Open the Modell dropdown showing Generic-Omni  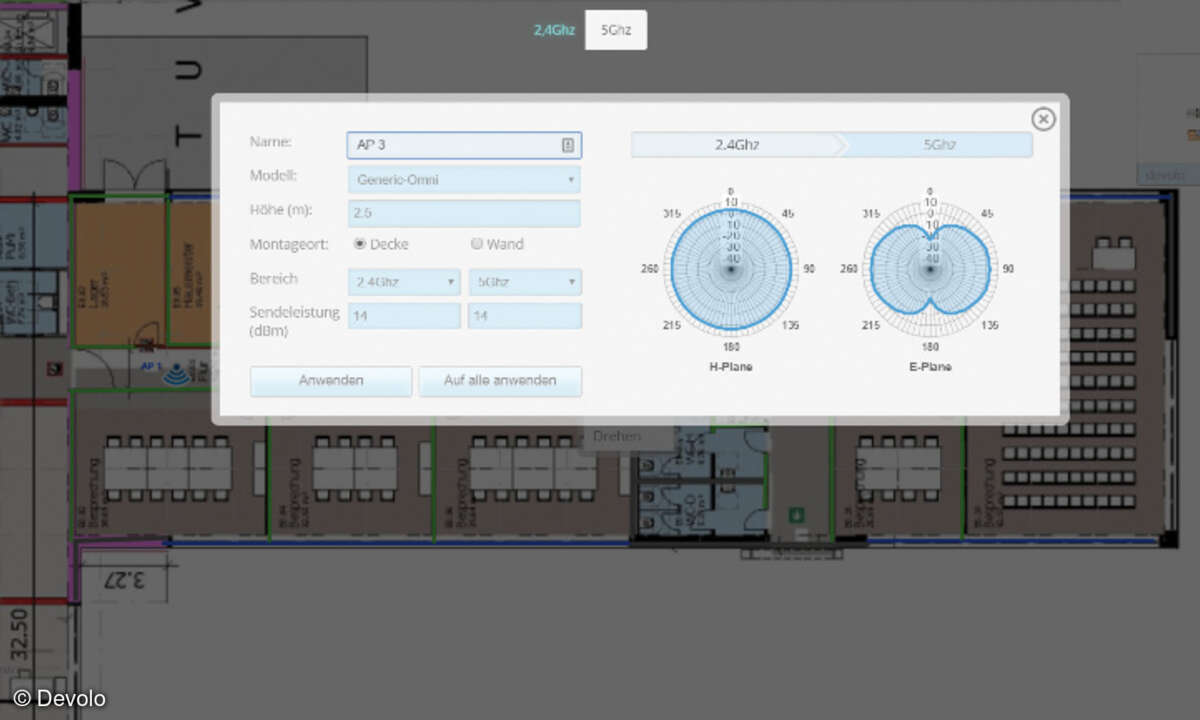(464, 180)
